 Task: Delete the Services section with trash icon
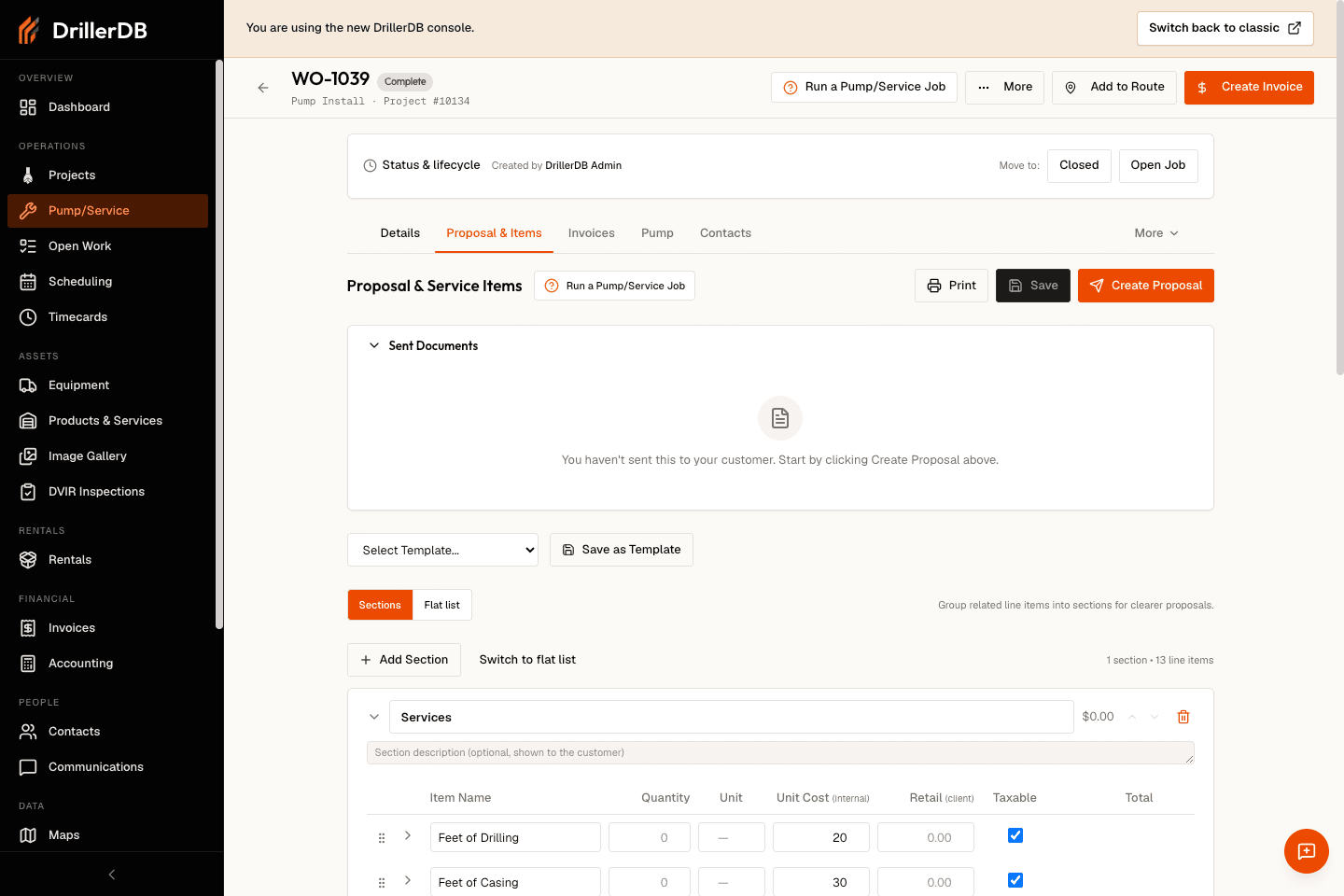(x=1183, y=717)
